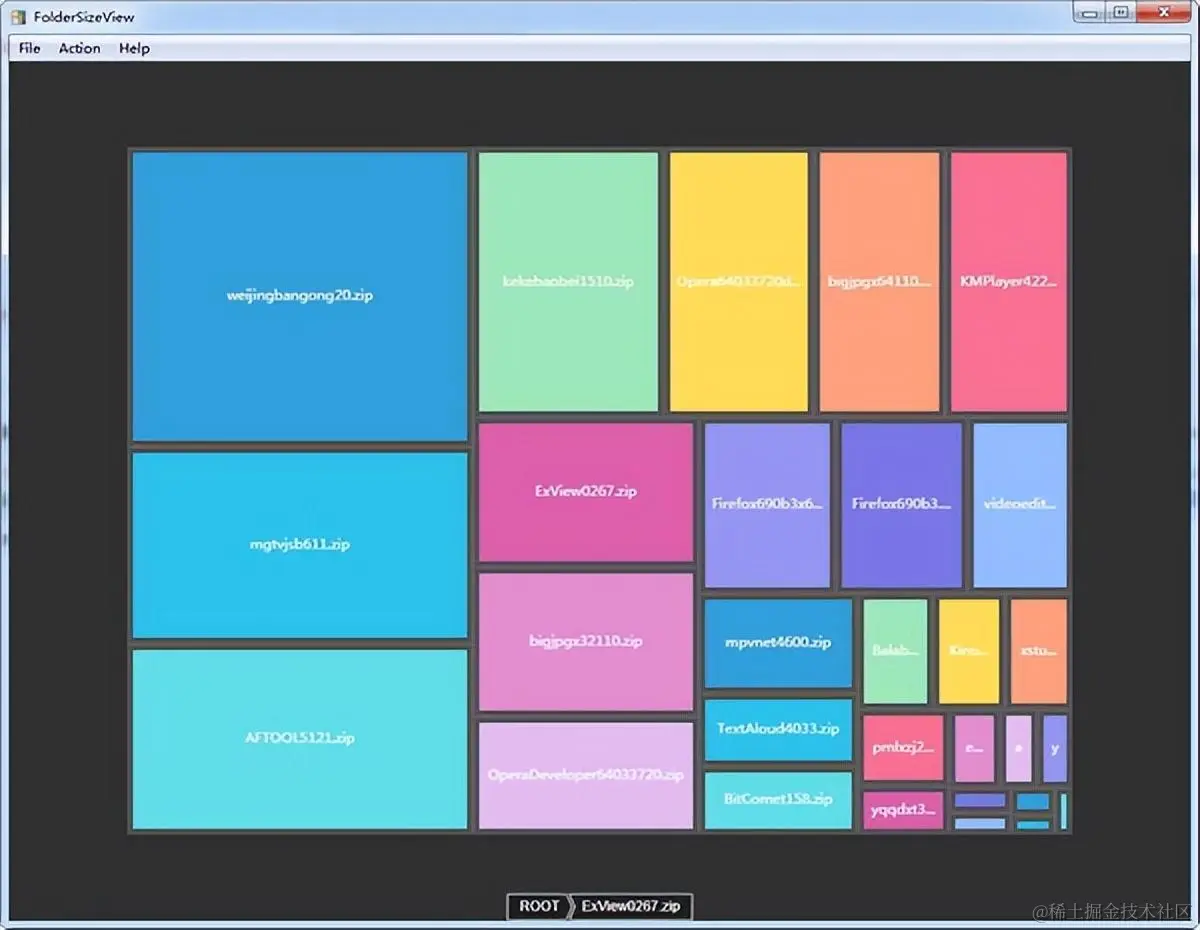1200x930 pixels.
Task: Click the TextAloud4033.zip tile
Action: click(x=778, y=730)
